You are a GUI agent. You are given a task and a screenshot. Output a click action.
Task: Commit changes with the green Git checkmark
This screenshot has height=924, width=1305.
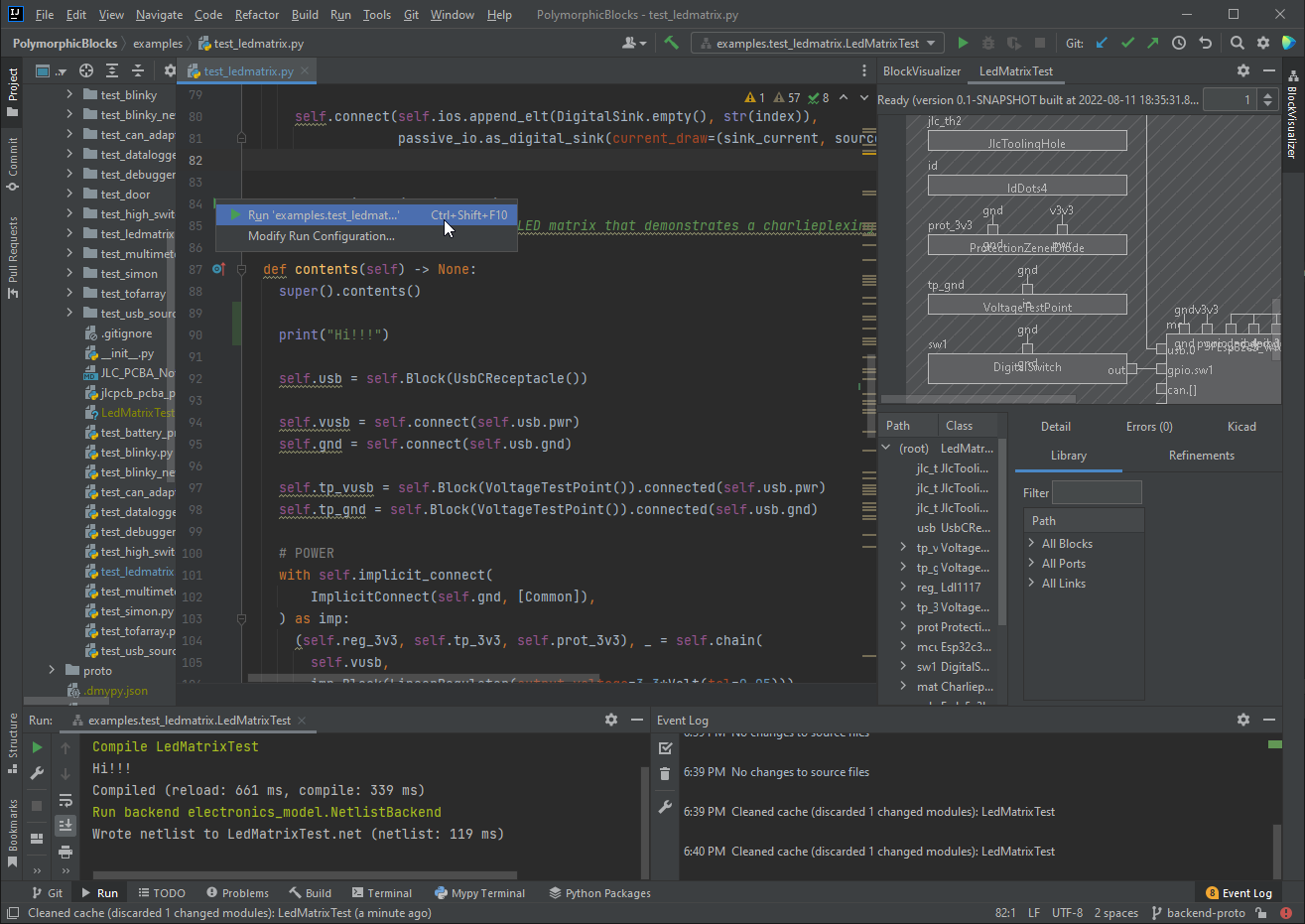[x=1128, y=43]
